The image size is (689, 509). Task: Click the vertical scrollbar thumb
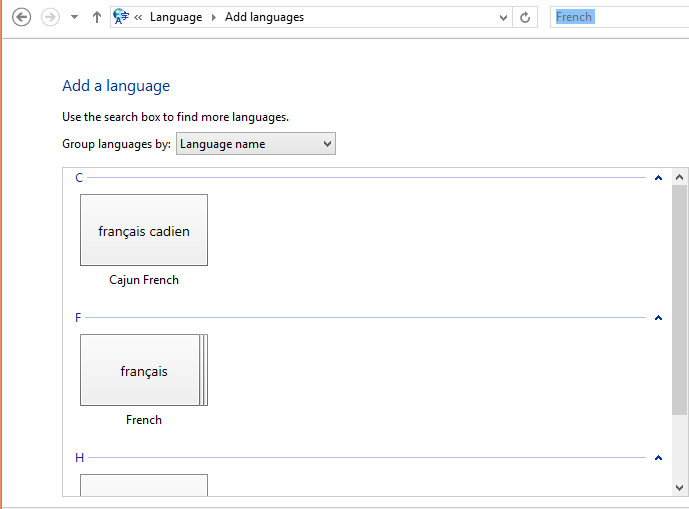679,299
